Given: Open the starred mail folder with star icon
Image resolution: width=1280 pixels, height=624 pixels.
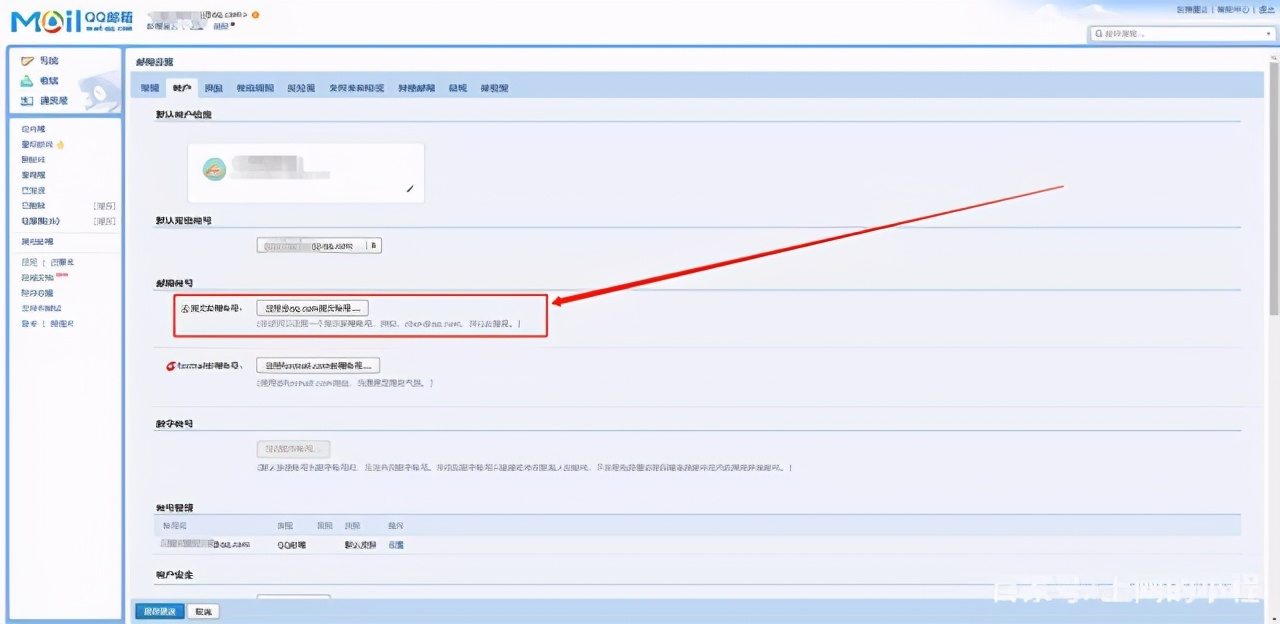Looking at the screenshot, I should [x=43, y=145].
